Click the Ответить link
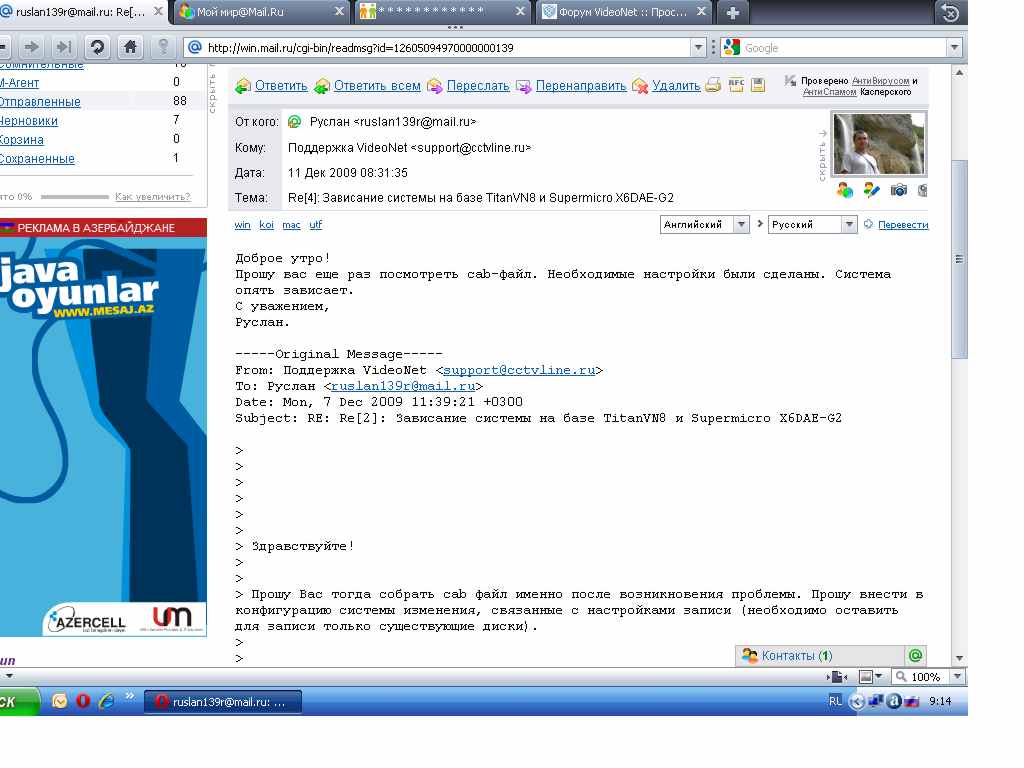The width and height of the screenshot is (1024, 768). (x=281, y=86)
